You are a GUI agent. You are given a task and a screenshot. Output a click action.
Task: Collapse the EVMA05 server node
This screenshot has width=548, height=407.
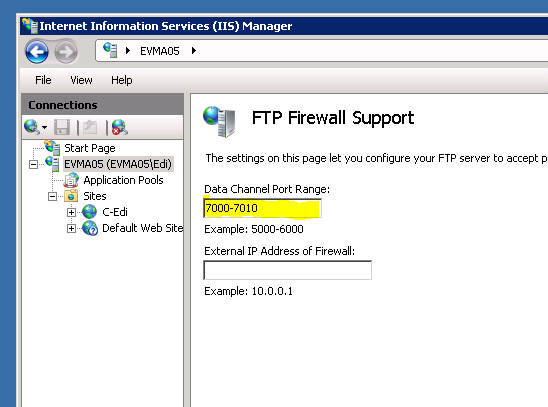click(x=33, y=164)
